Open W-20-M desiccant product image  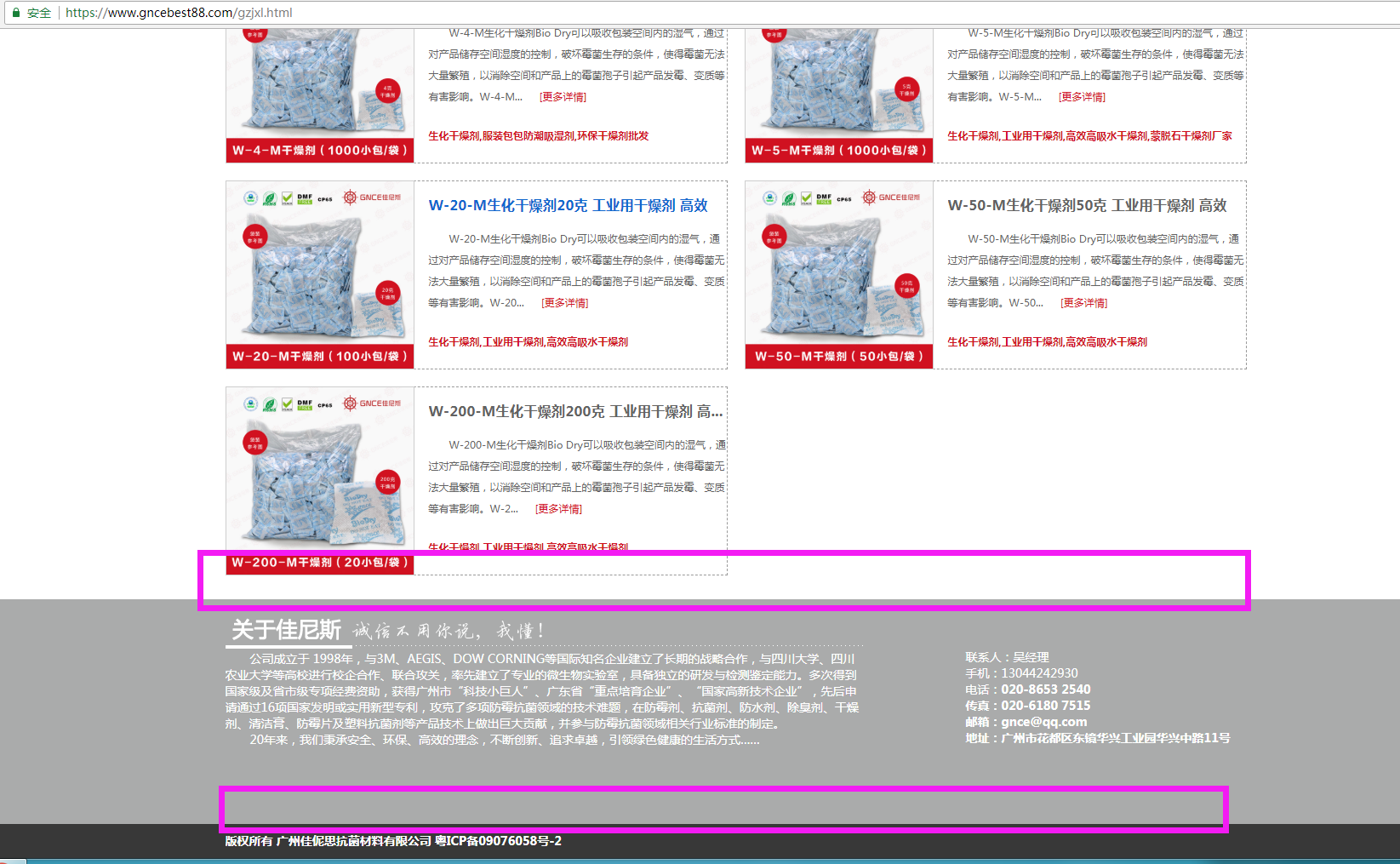click(x=320, y=275)
